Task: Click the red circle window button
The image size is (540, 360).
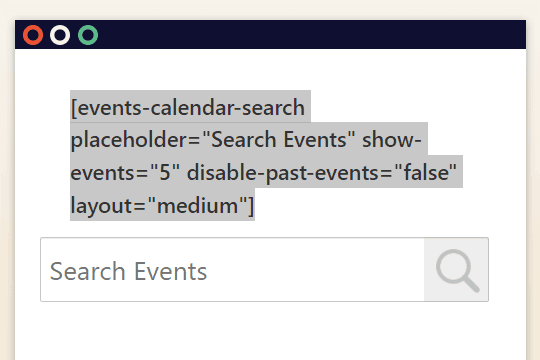Action: tap(33, 35)
